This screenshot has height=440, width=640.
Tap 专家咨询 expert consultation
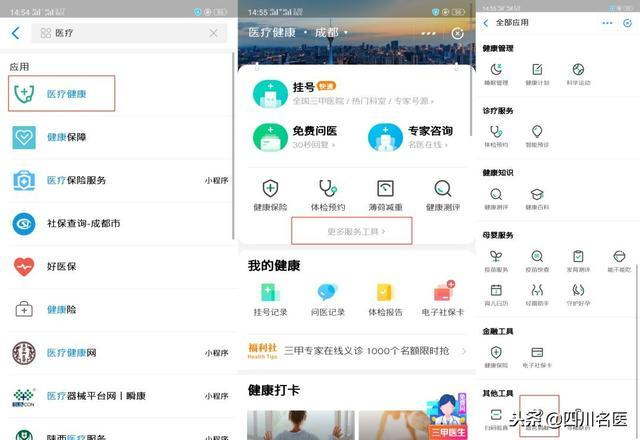pos(411,137)
